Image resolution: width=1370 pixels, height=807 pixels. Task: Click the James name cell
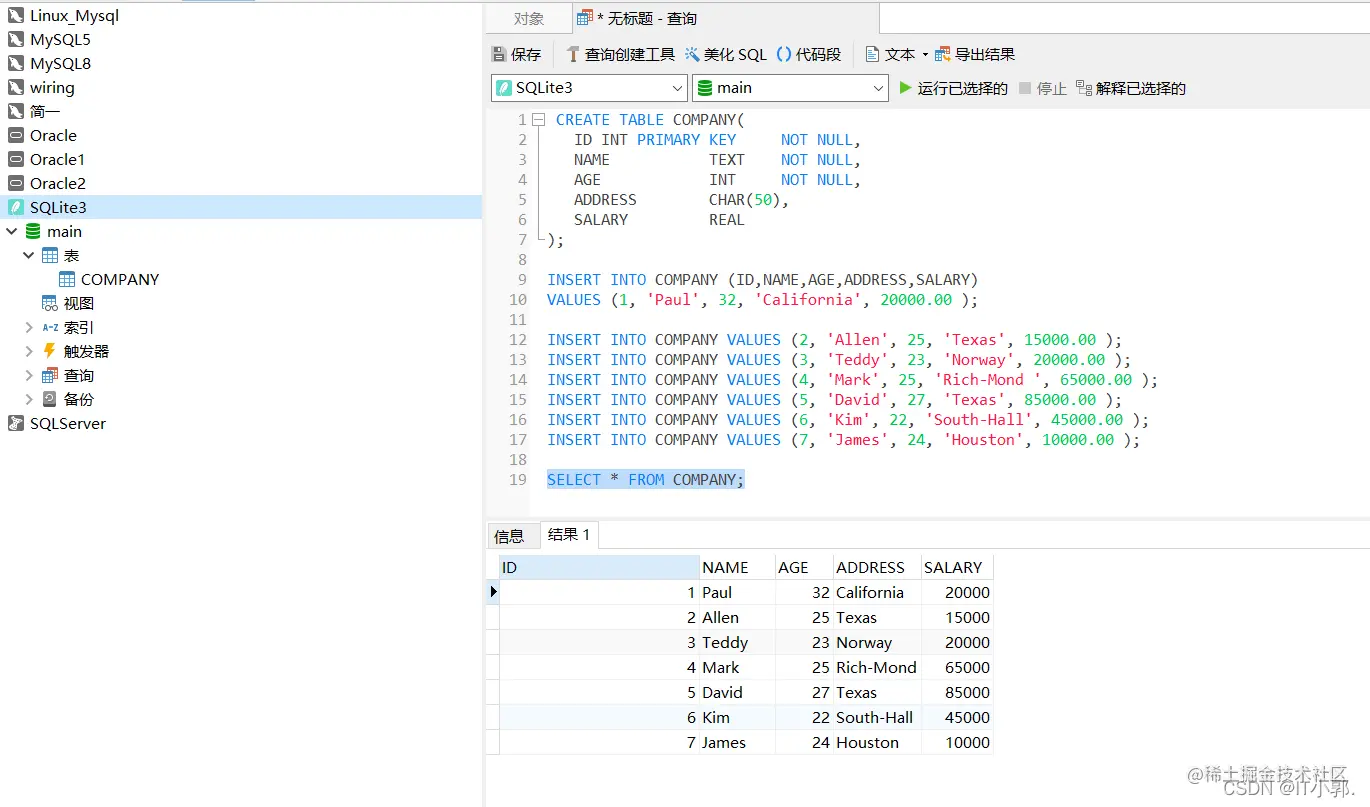pos(737,743)
